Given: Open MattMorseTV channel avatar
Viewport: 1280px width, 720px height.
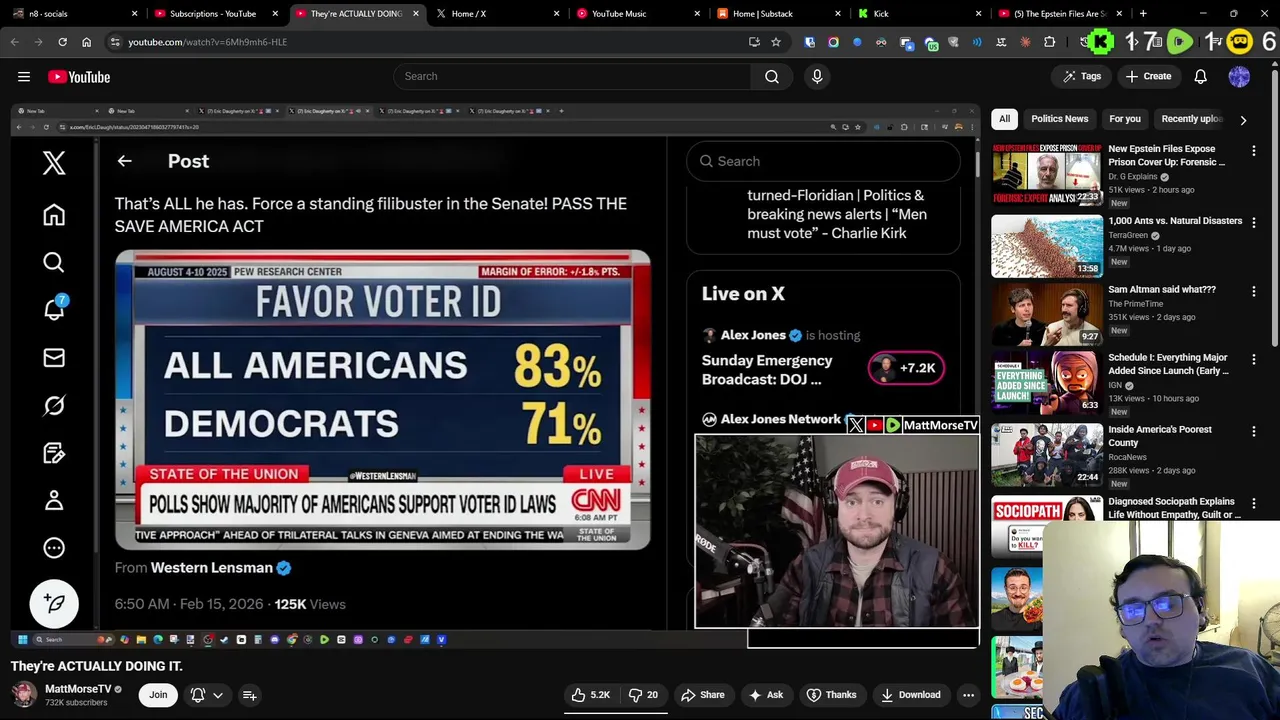Looking at the screenshot, I should coord(24,694).
